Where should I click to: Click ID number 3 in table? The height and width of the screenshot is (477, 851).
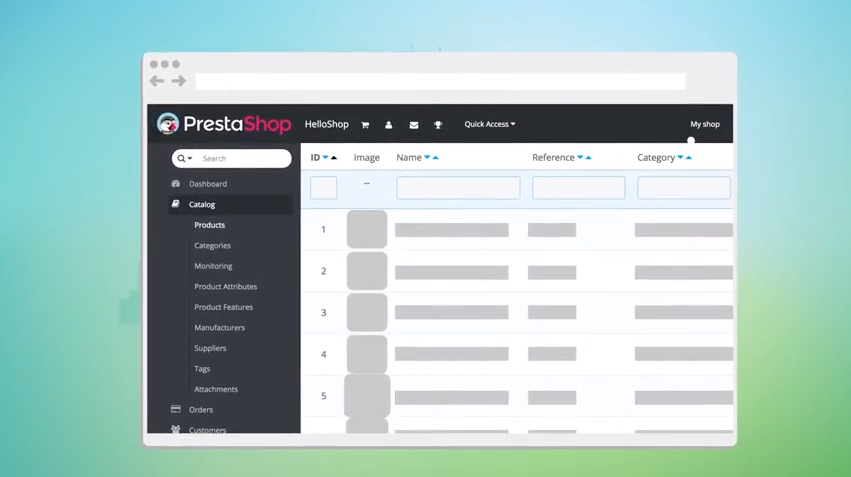(x=323, y=313)
